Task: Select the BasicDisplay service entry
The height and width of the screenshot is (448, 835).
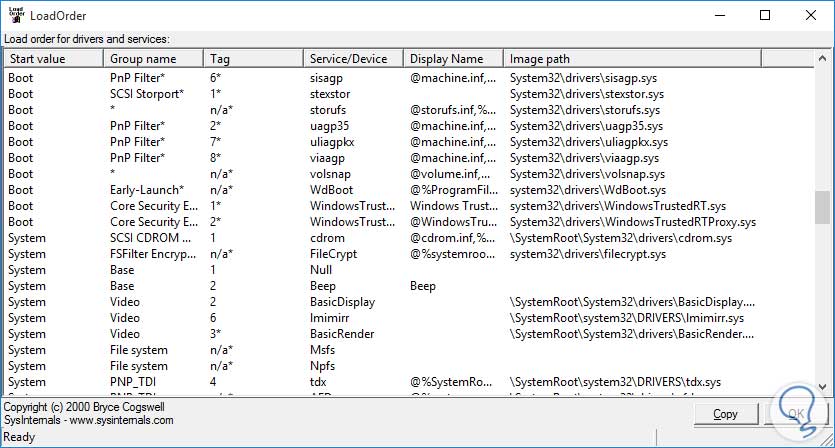Action: point(342,302)
